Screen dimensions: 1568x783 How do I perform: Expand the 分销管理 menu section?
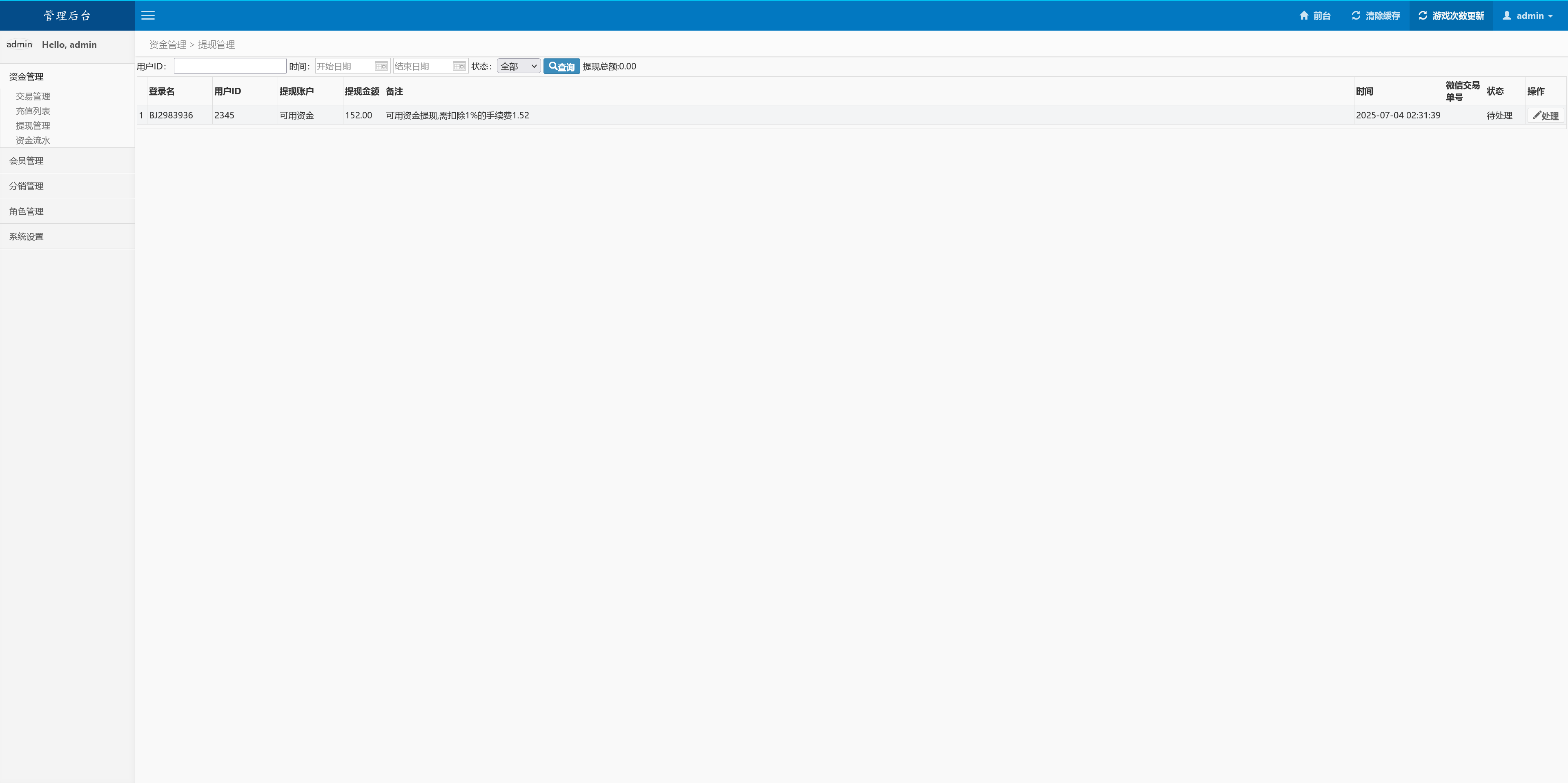click(x=26, y=186)
